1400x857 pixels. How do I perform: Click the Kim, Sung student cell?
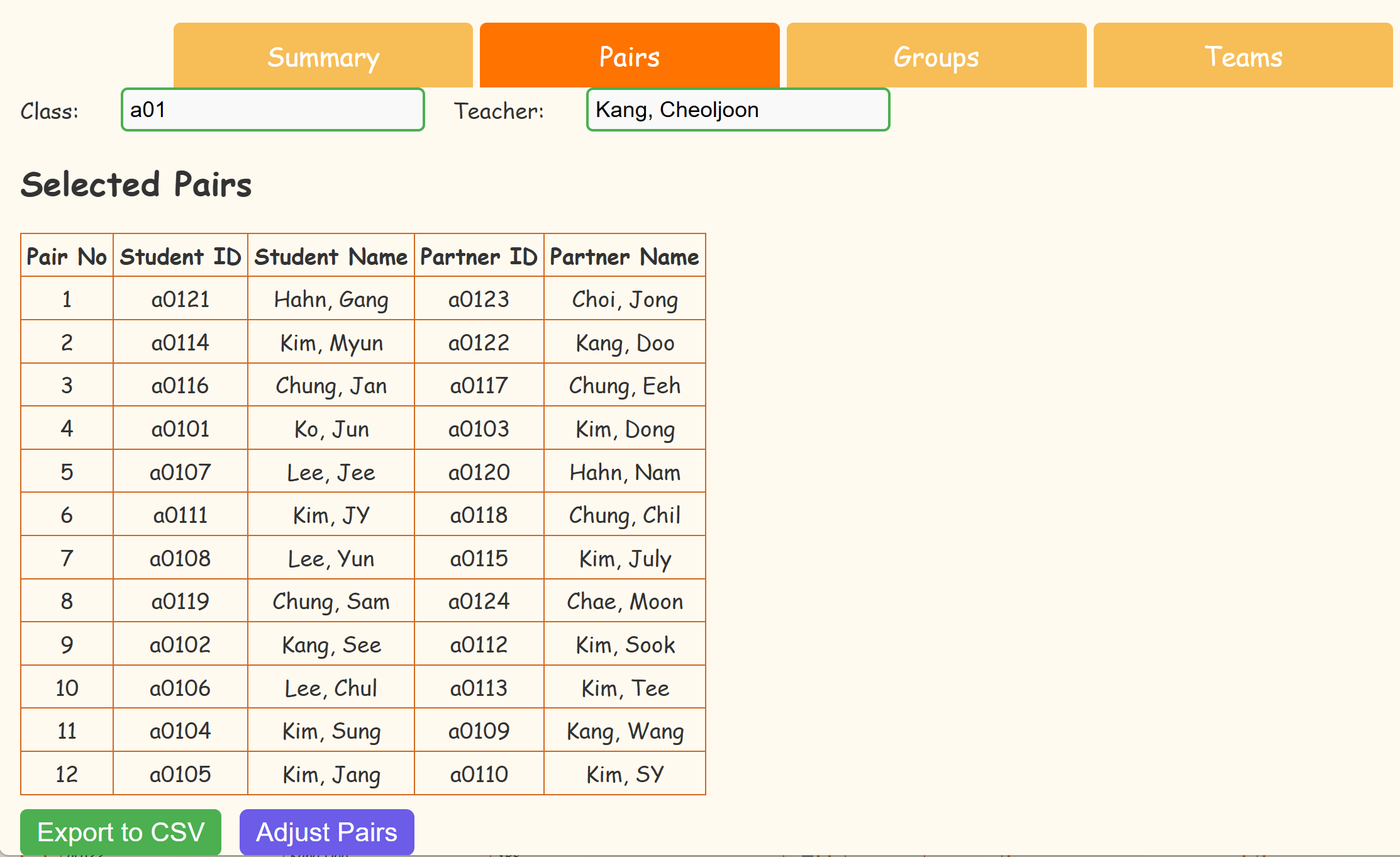point(331,731)
